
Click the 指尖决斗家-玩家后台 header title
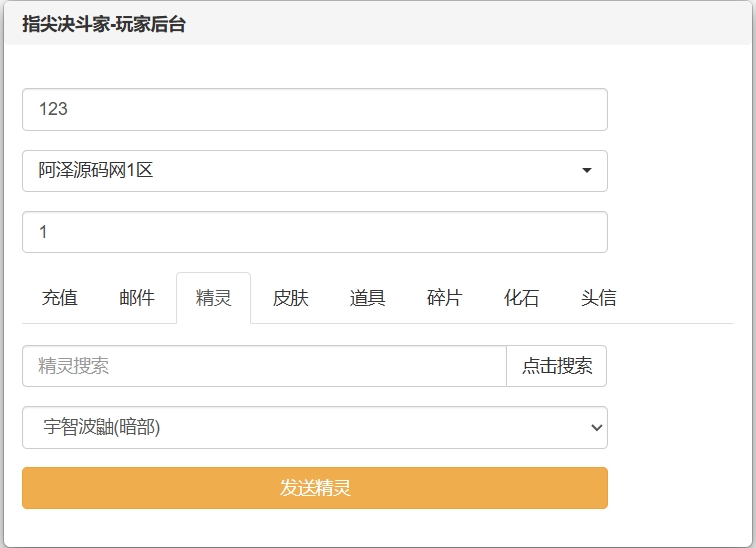coord(104,25)
